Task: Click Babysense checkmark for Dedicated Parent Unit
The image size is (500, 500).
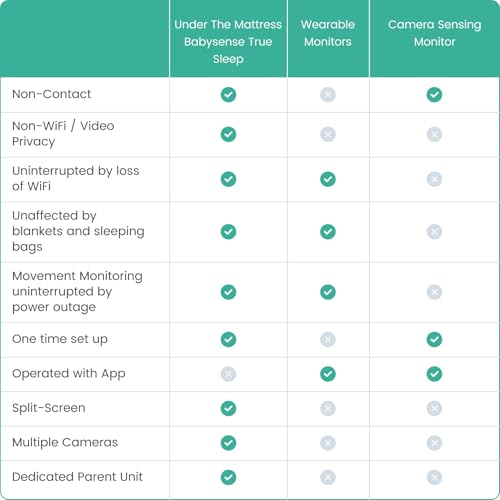Action: coord(228,477)
